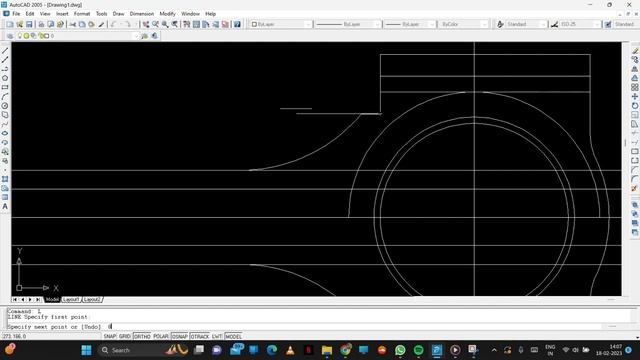Open the File menu
640x360 pixels.
(16, 14)
